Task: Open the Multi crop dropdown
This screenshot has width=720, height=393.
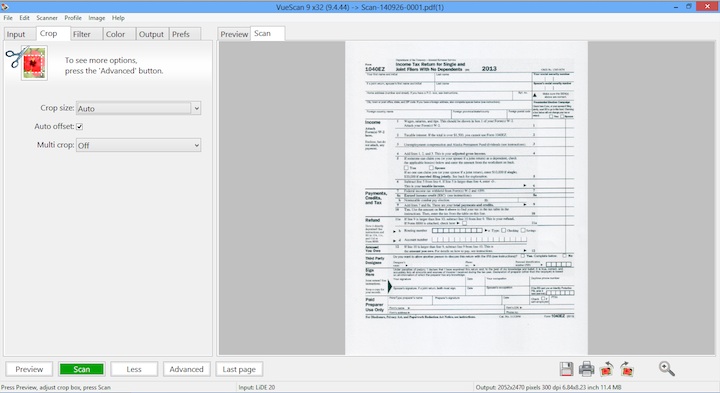Action: (x=138, y=145)
